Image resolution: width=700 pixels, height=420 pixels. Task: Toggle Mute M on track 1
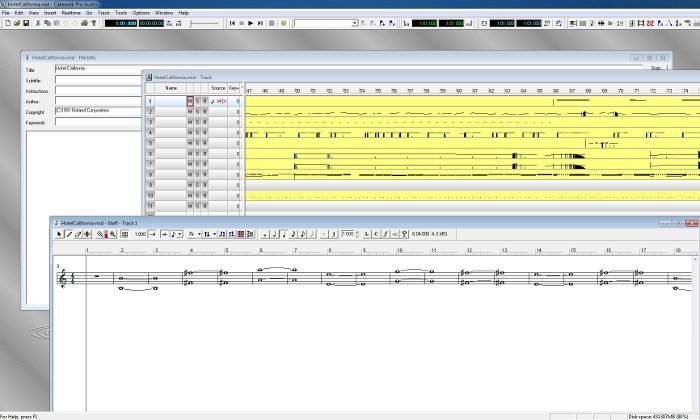(x=190, y=101)
